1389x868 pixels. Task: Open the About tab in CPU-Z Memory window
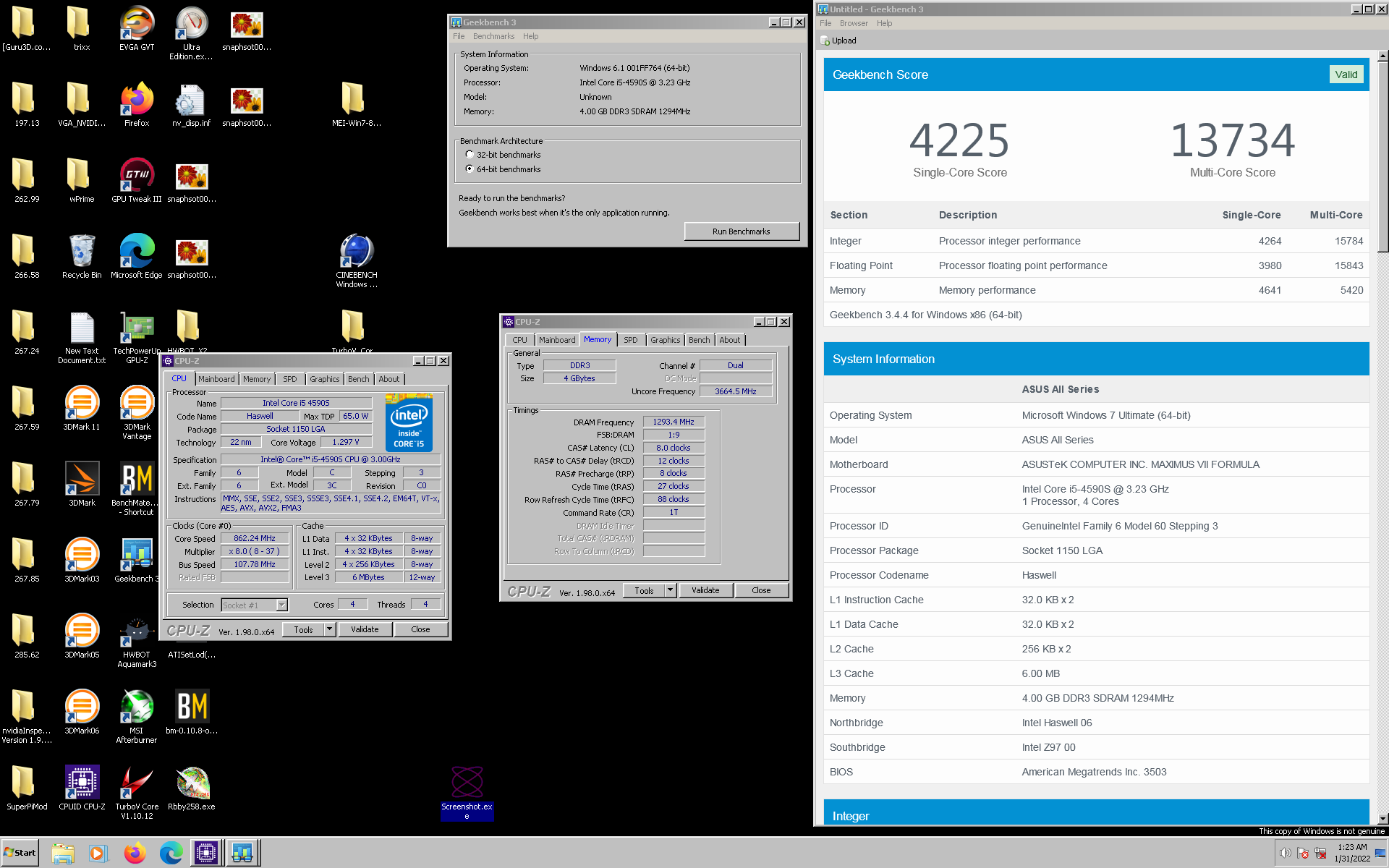(x=729, y=340)
